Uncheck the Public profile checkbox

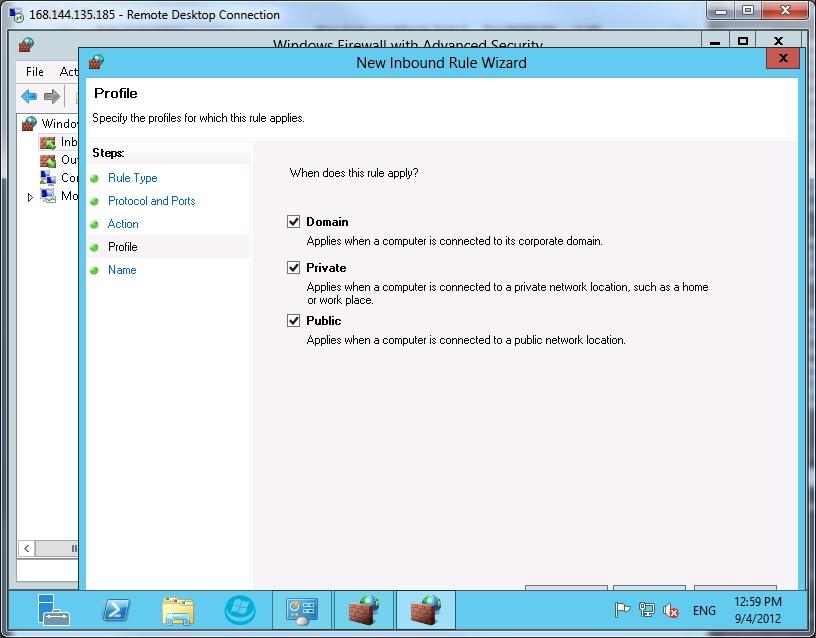[294, 321]
